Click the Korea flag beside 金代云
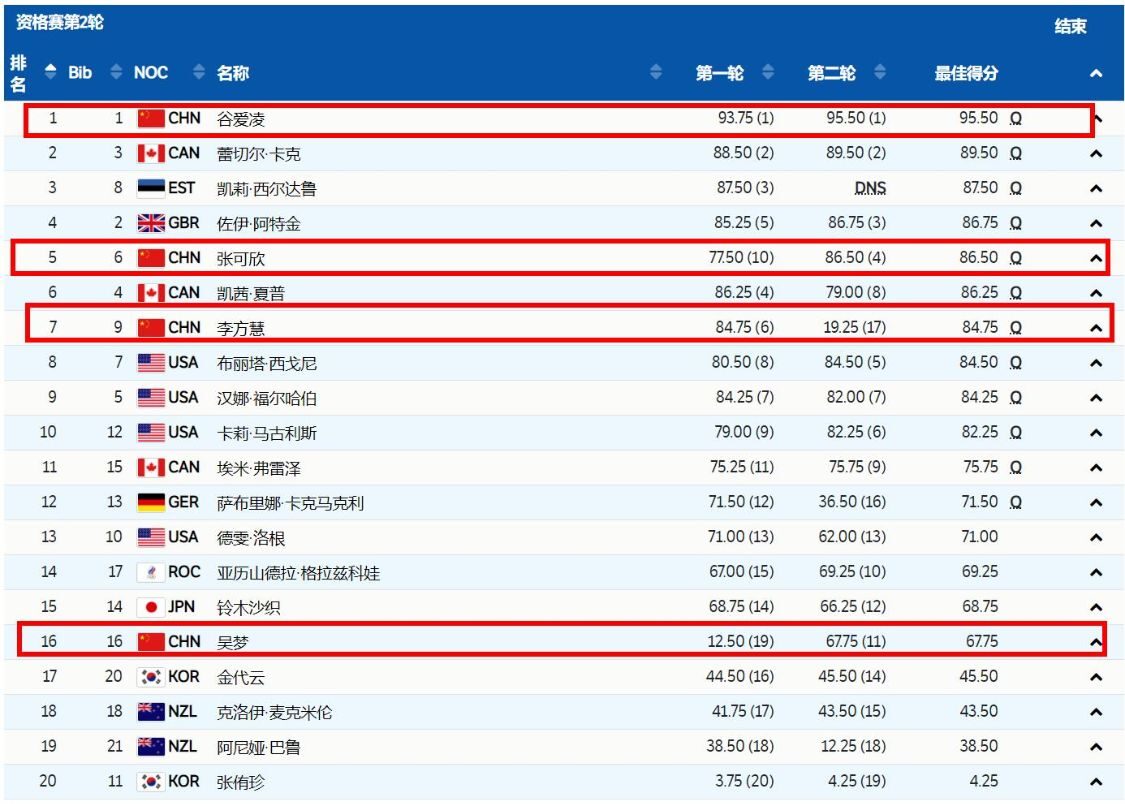This screenshot has height=804, width=1125. point(150,675)
